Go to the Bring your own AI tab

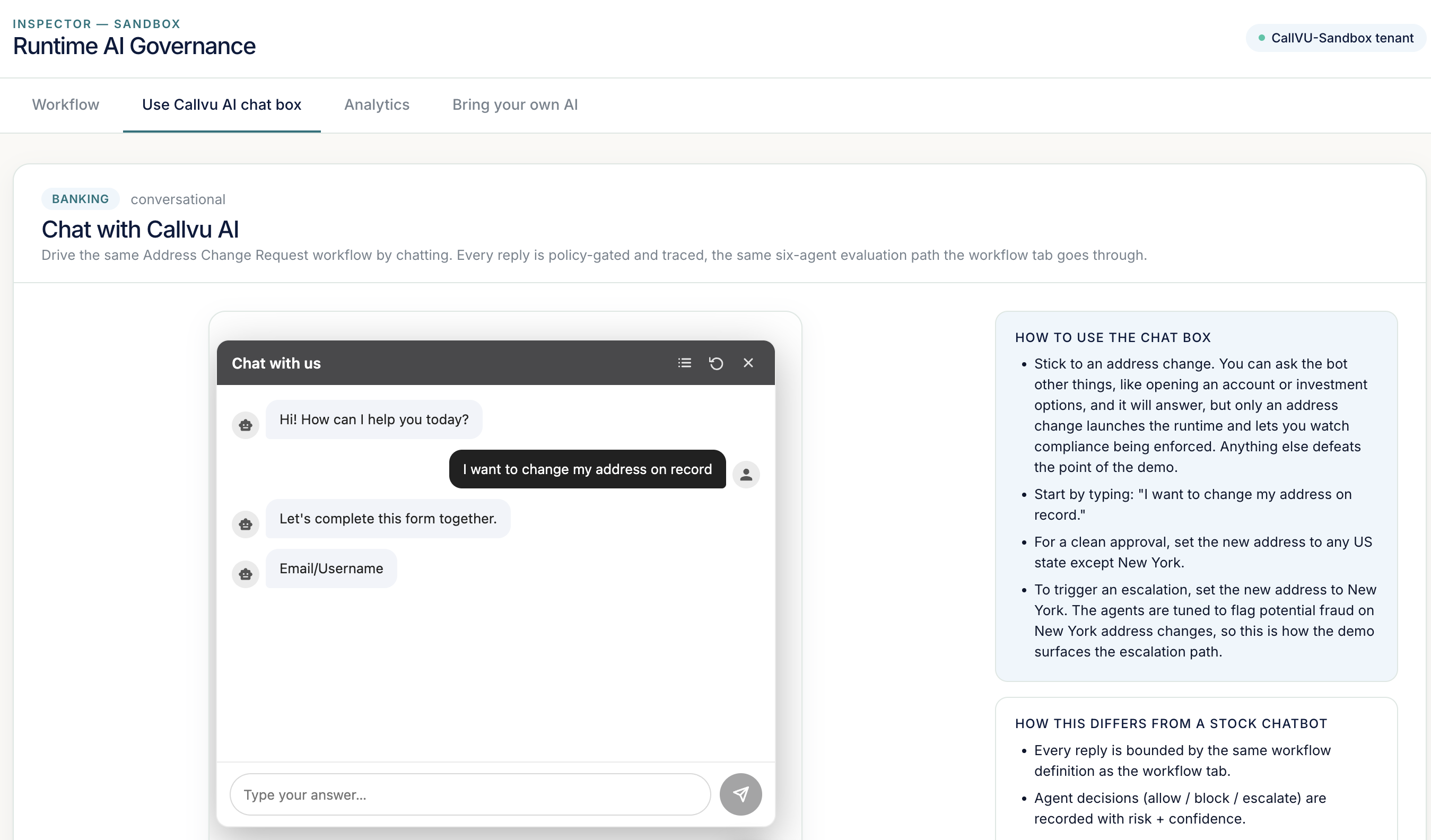coord(514,104)
